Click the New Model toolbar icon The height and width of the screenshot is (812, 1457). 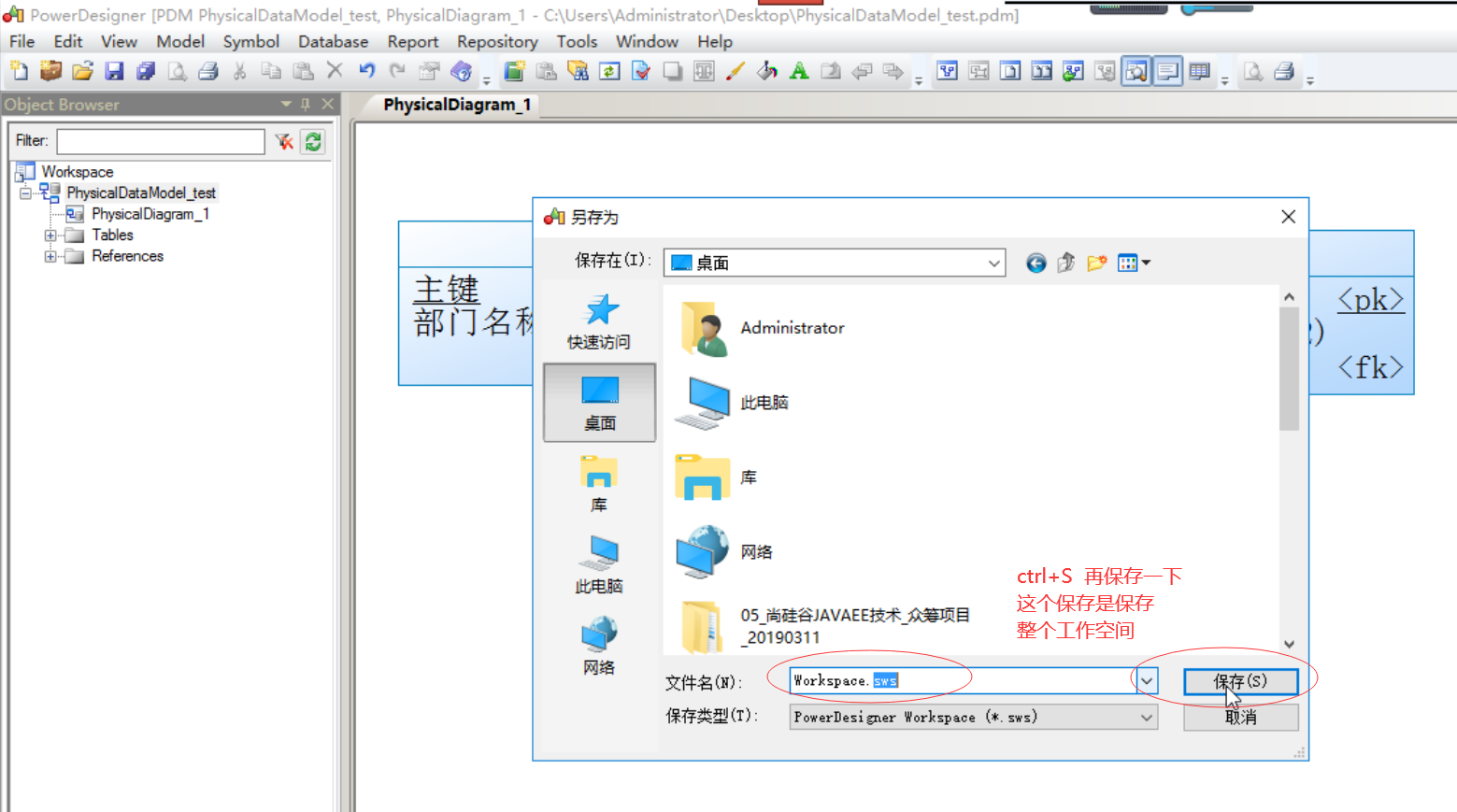pyautogui.click(x=20, y=71)
